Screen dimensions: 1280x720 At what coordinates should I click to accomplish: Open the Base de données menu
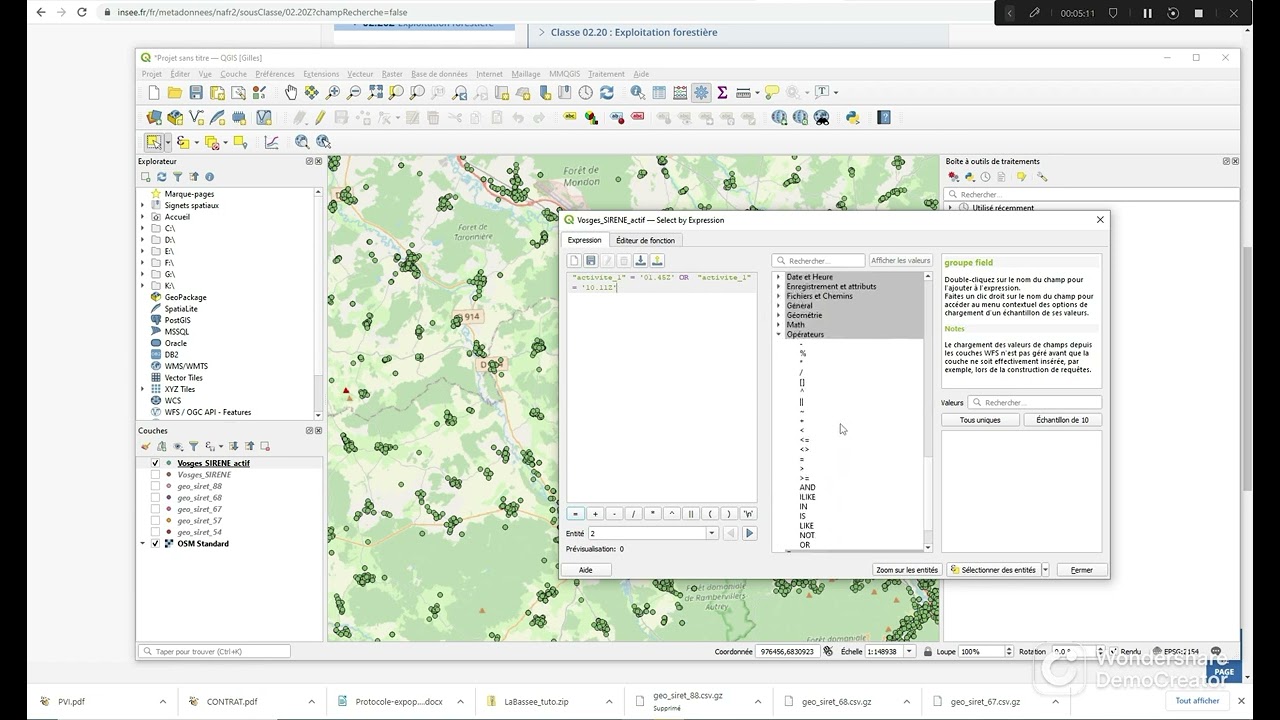439,74
